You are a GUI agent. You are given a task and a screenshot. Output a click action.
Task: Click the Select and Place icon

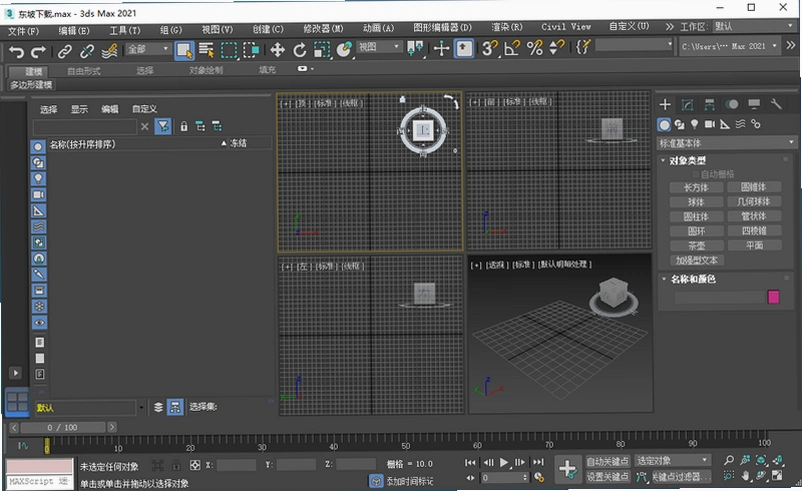tap(344, 50)
